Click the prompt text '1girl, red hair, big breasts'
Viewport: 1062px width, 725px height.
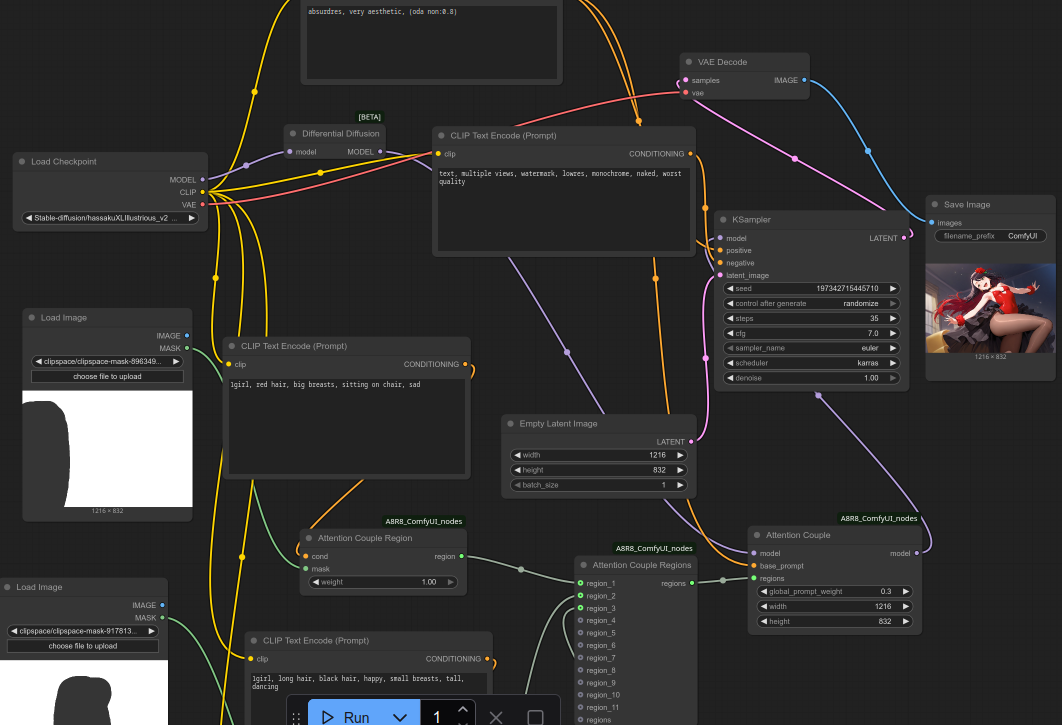(347, 426)
